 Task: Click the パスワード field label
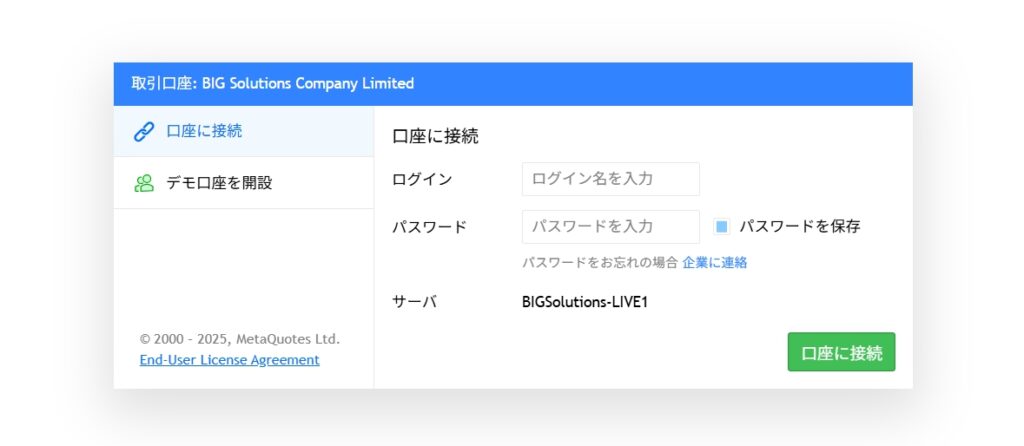(429, 227)
